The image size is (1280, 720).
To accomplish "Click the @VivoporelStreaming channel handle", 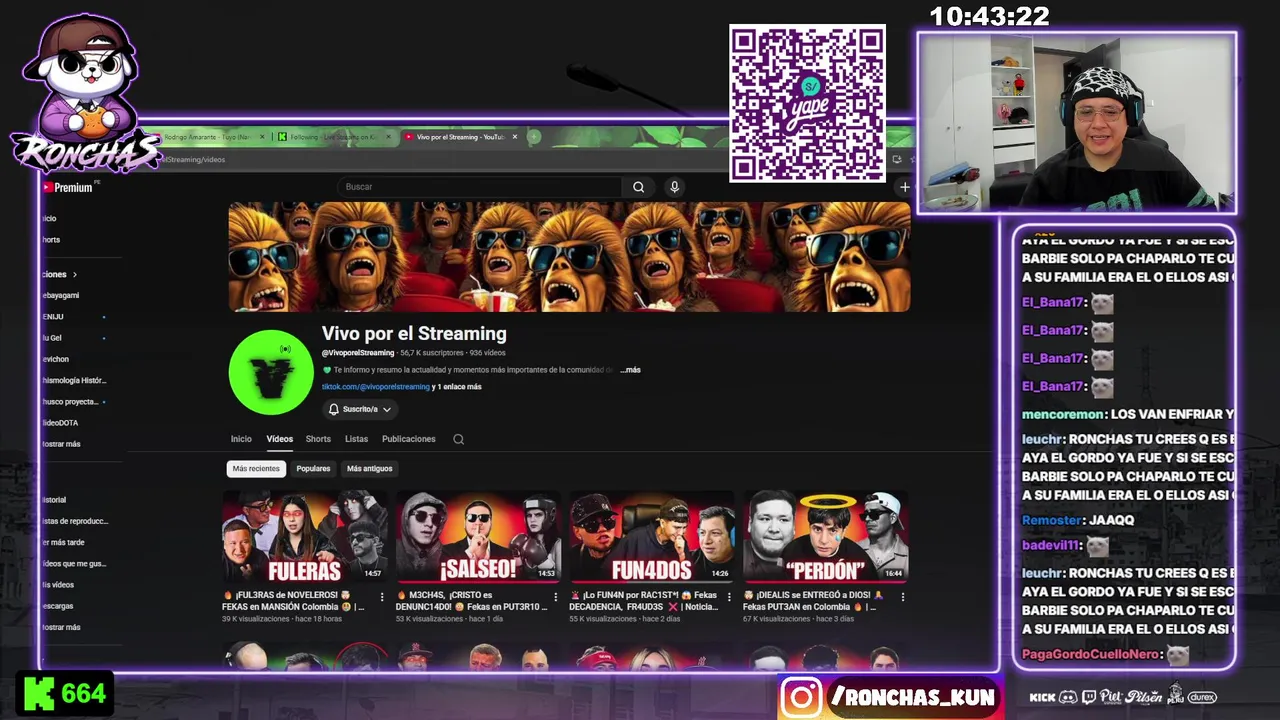I will coord(358,353).
